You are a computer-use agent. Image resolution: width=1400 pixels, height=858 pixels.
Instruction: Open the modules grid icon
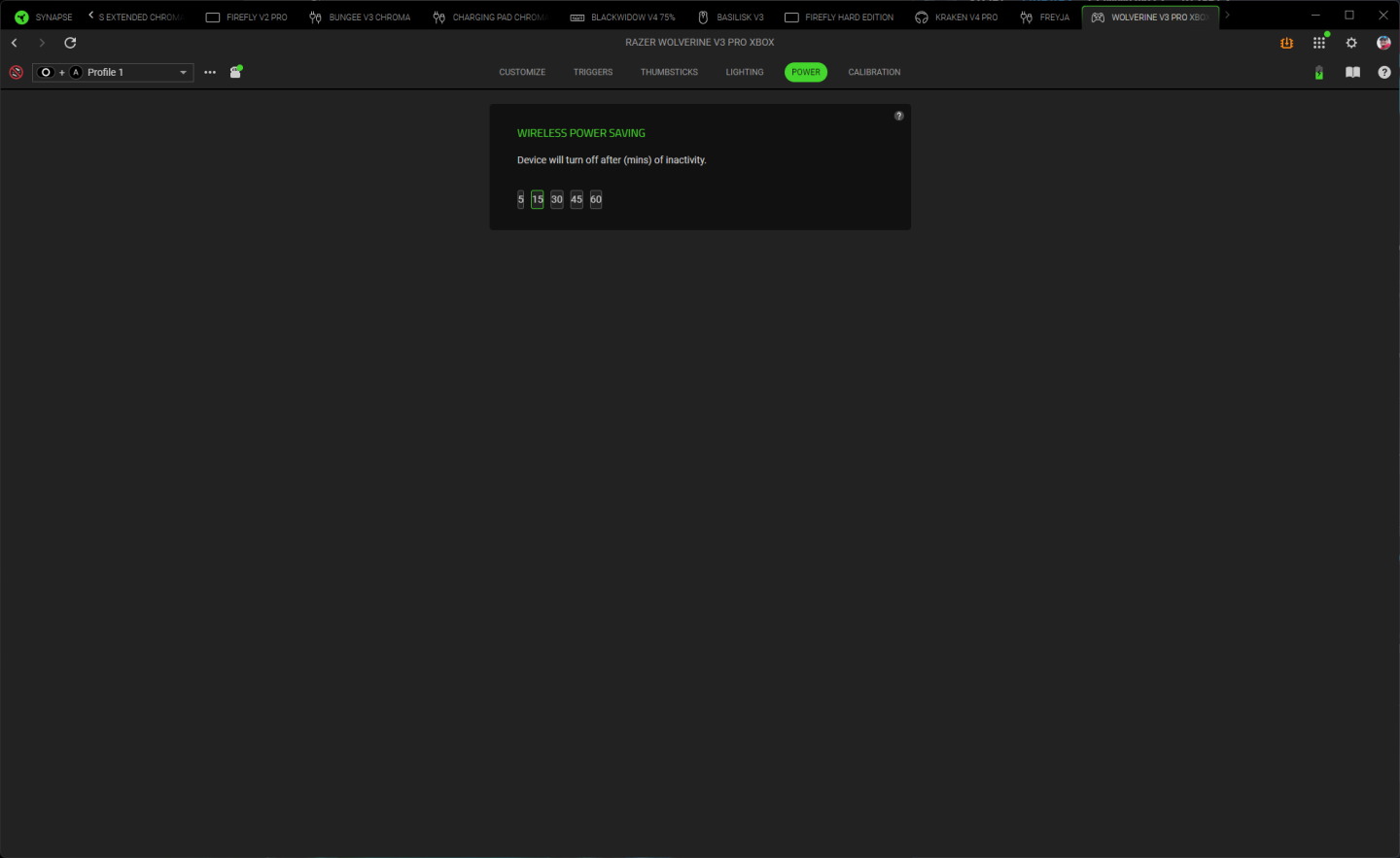[x=1319, y=43]
